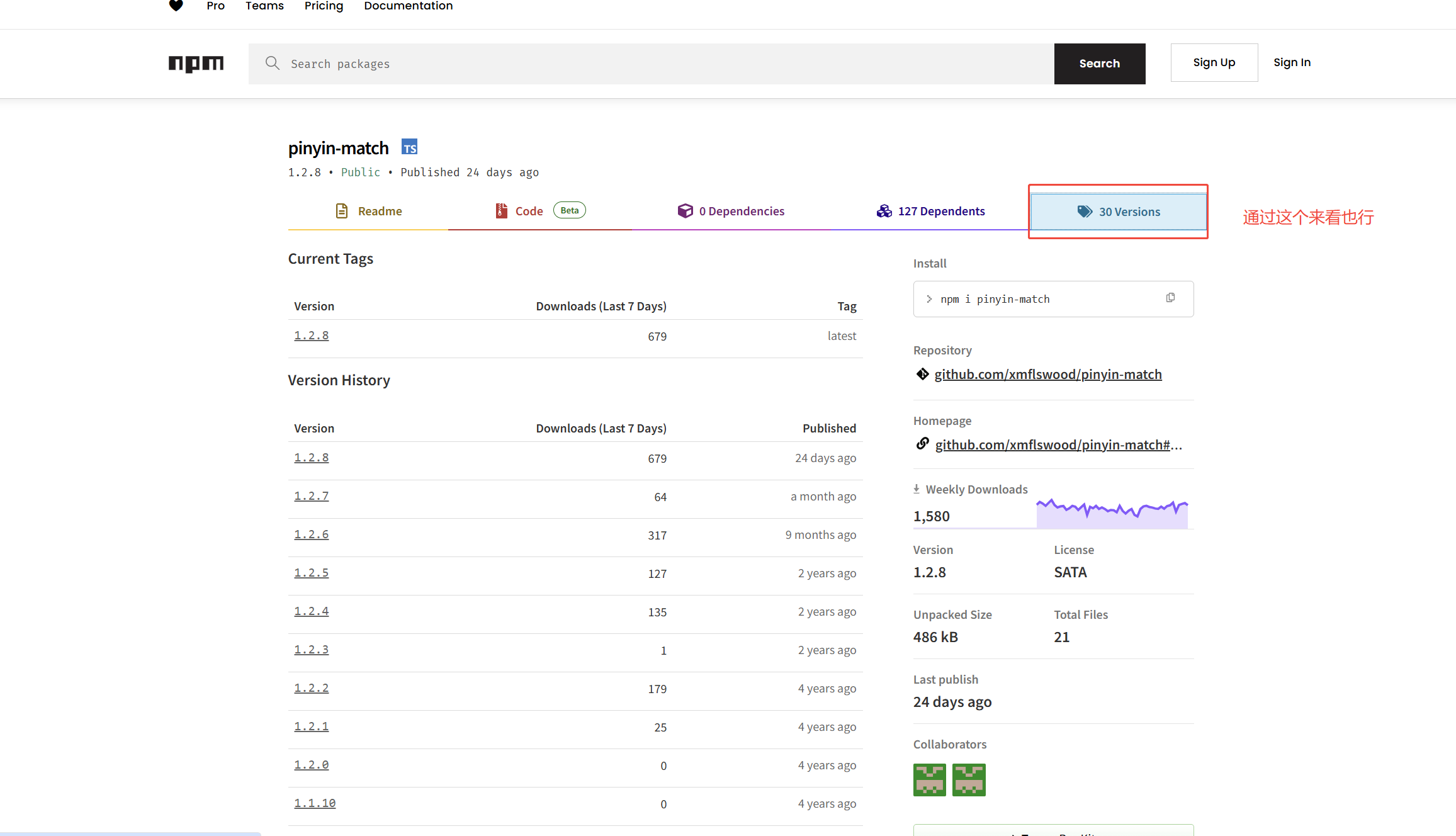Open the 127 Dependents tab
Image resolution: width=1456 pixels, height=836 pixels.
tap(930, 212)
